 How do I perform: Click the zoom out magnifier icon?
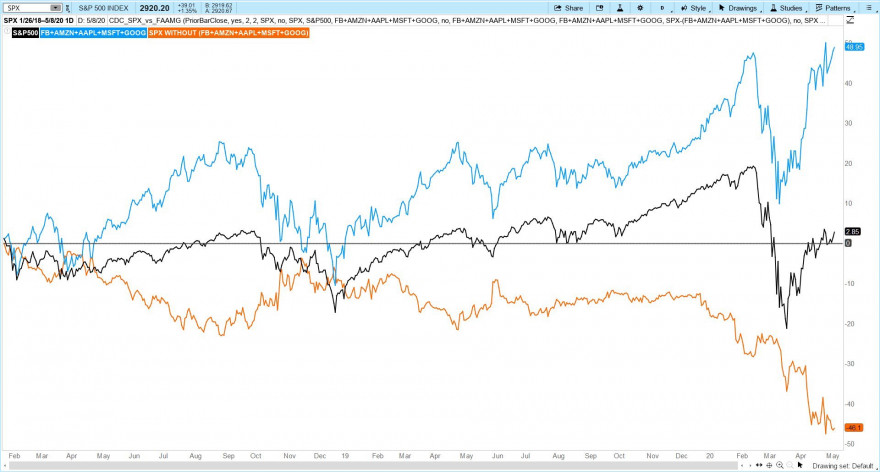790,465
